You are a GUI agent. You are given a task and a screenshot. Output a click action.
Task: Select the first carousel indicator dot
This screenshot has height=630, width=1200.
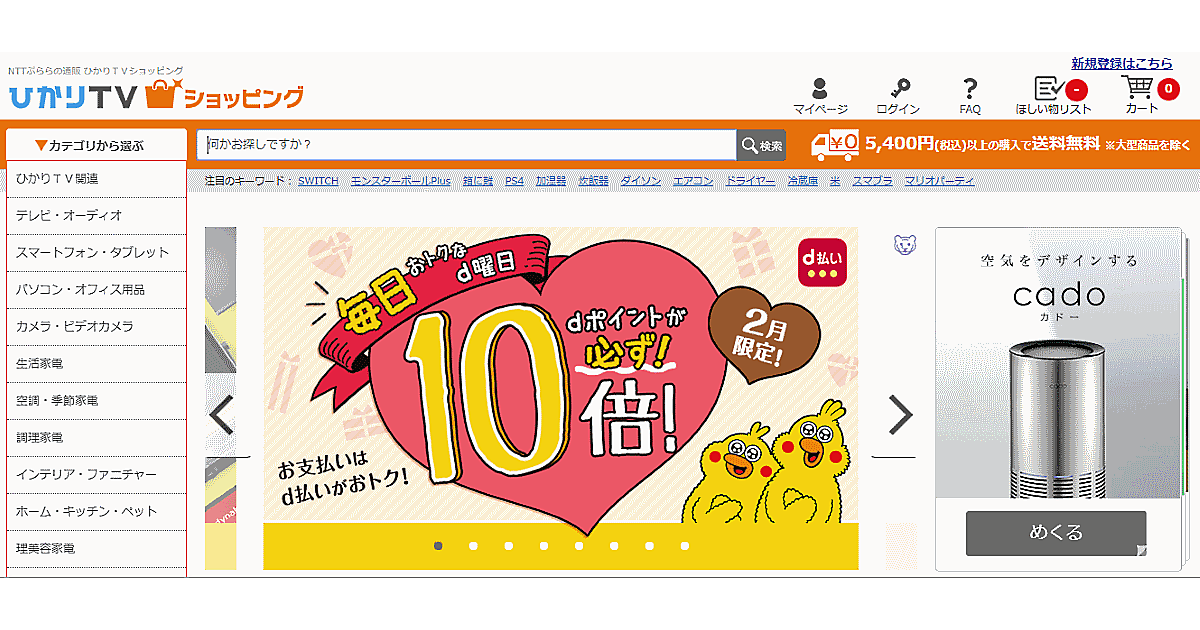[438, 546]
